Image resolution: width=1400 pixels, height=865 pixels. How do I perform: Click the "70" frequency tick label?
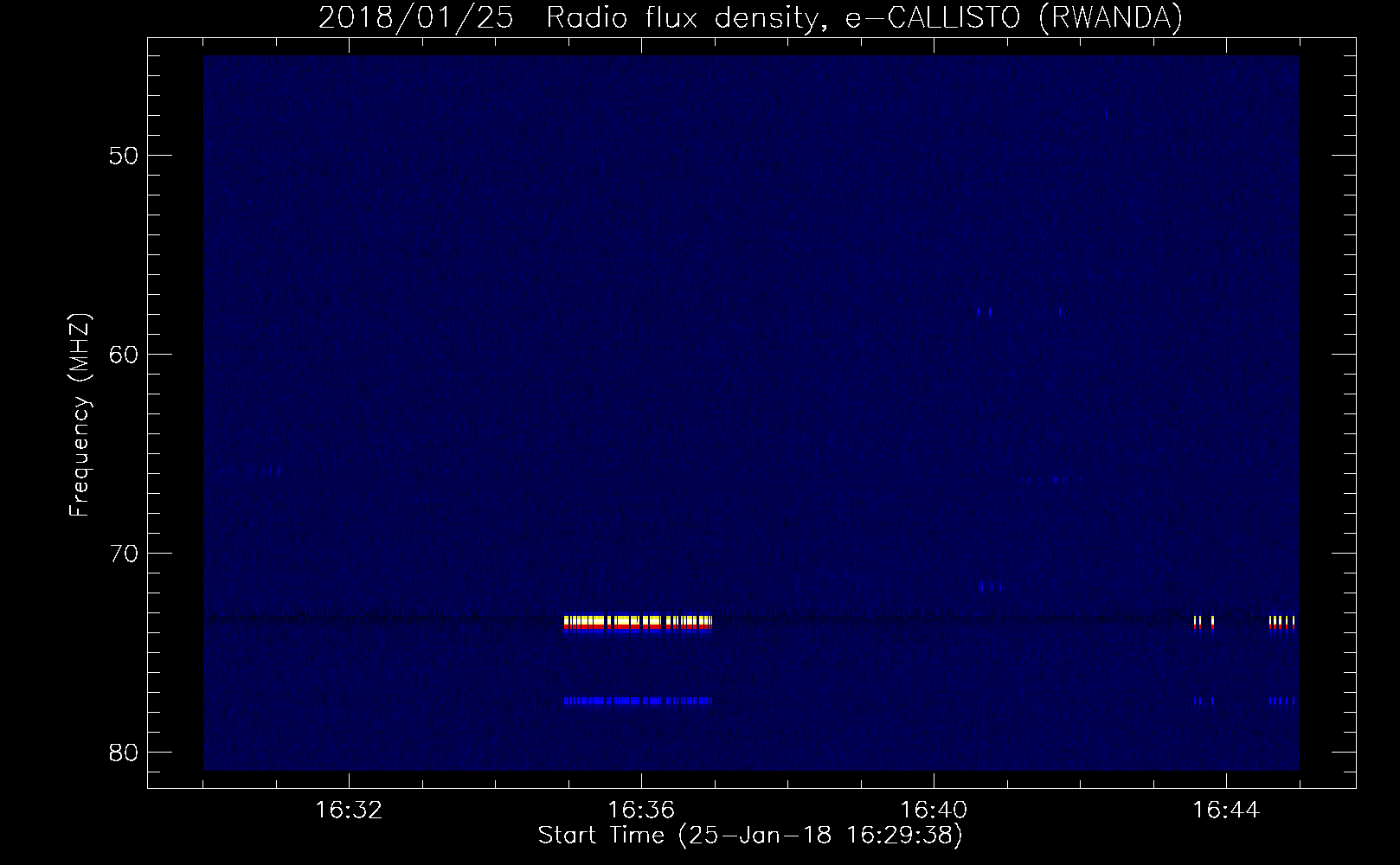[x=125, y=553]
